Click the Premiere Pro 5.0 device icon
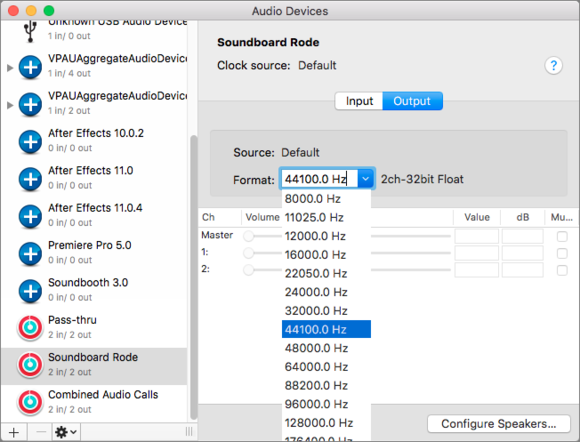This screenshot has width=580, height=442. (x=30, y=253)
